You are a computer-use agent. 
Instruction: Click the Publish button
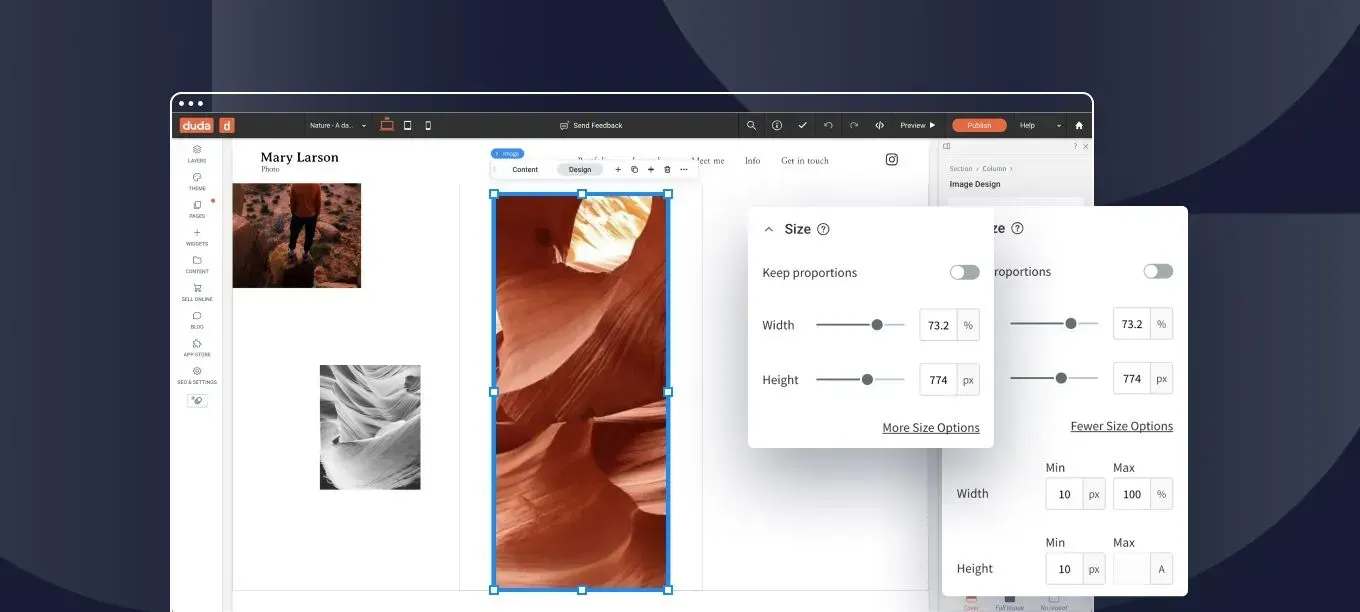(x=979, y=125)
